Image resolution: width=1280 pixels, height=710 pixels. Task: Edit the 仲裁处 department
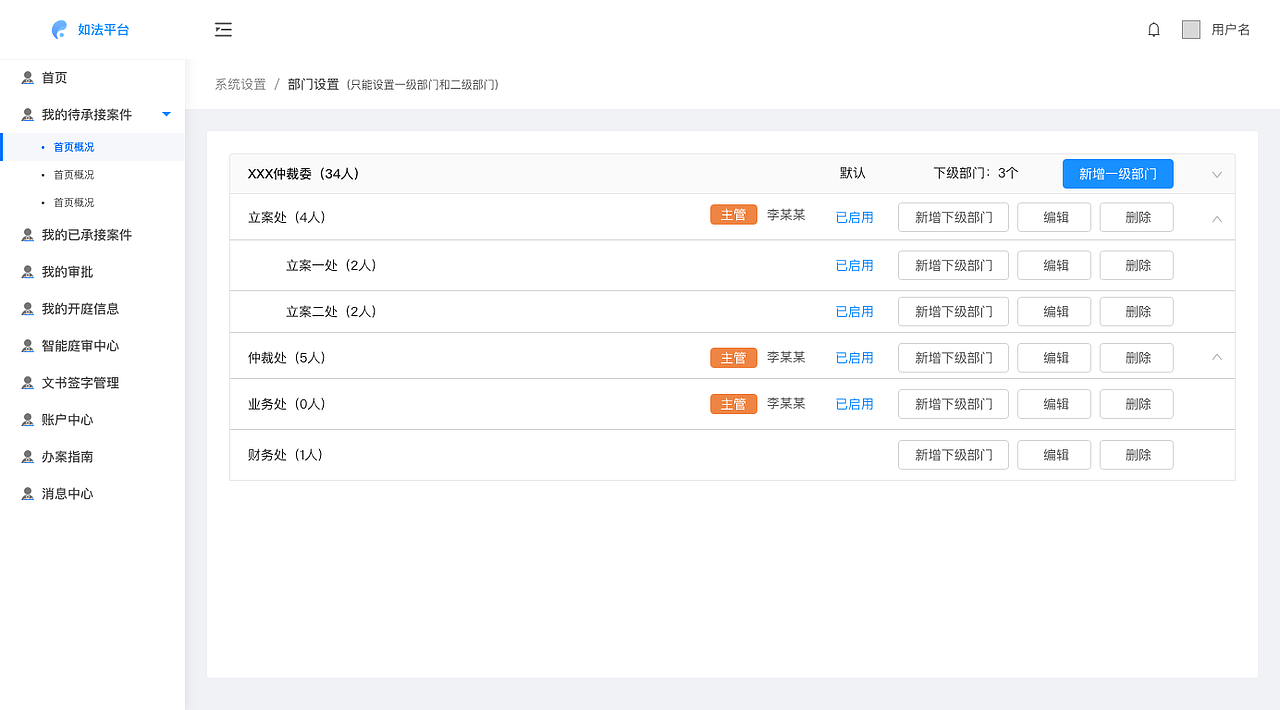[1055, 358]
